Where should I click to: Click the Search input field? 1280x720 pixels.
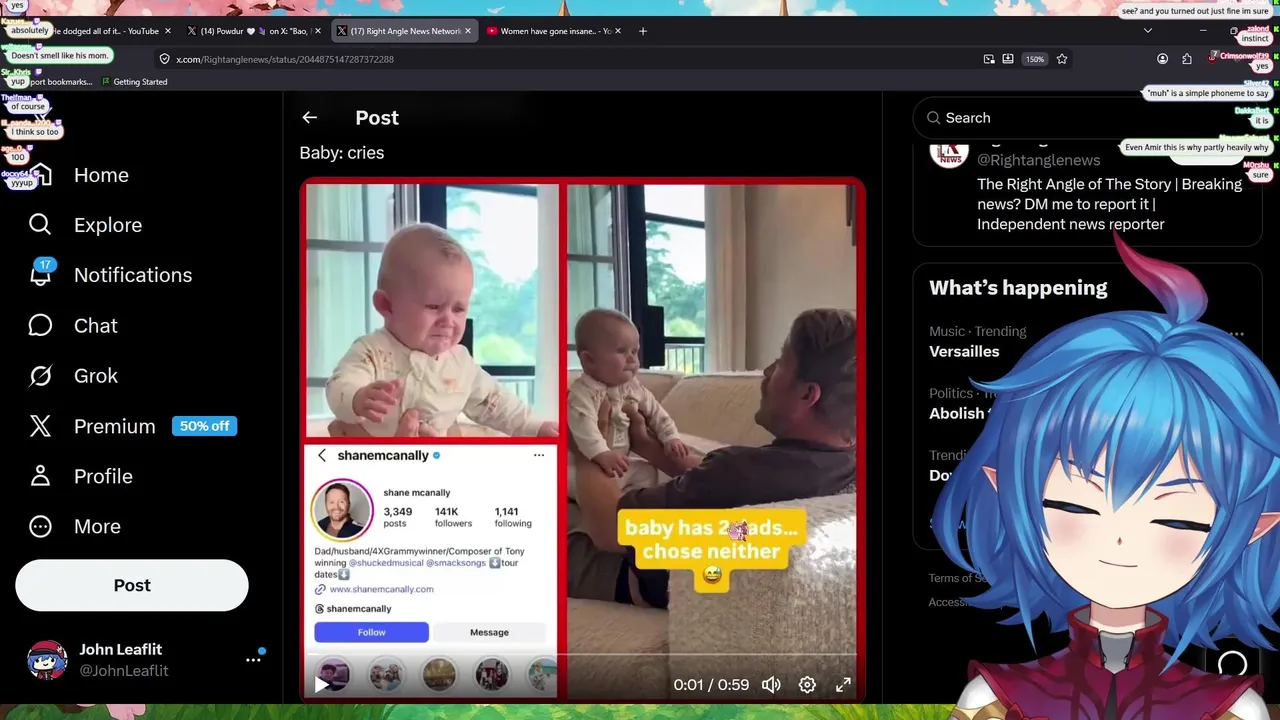point(1087,118)
